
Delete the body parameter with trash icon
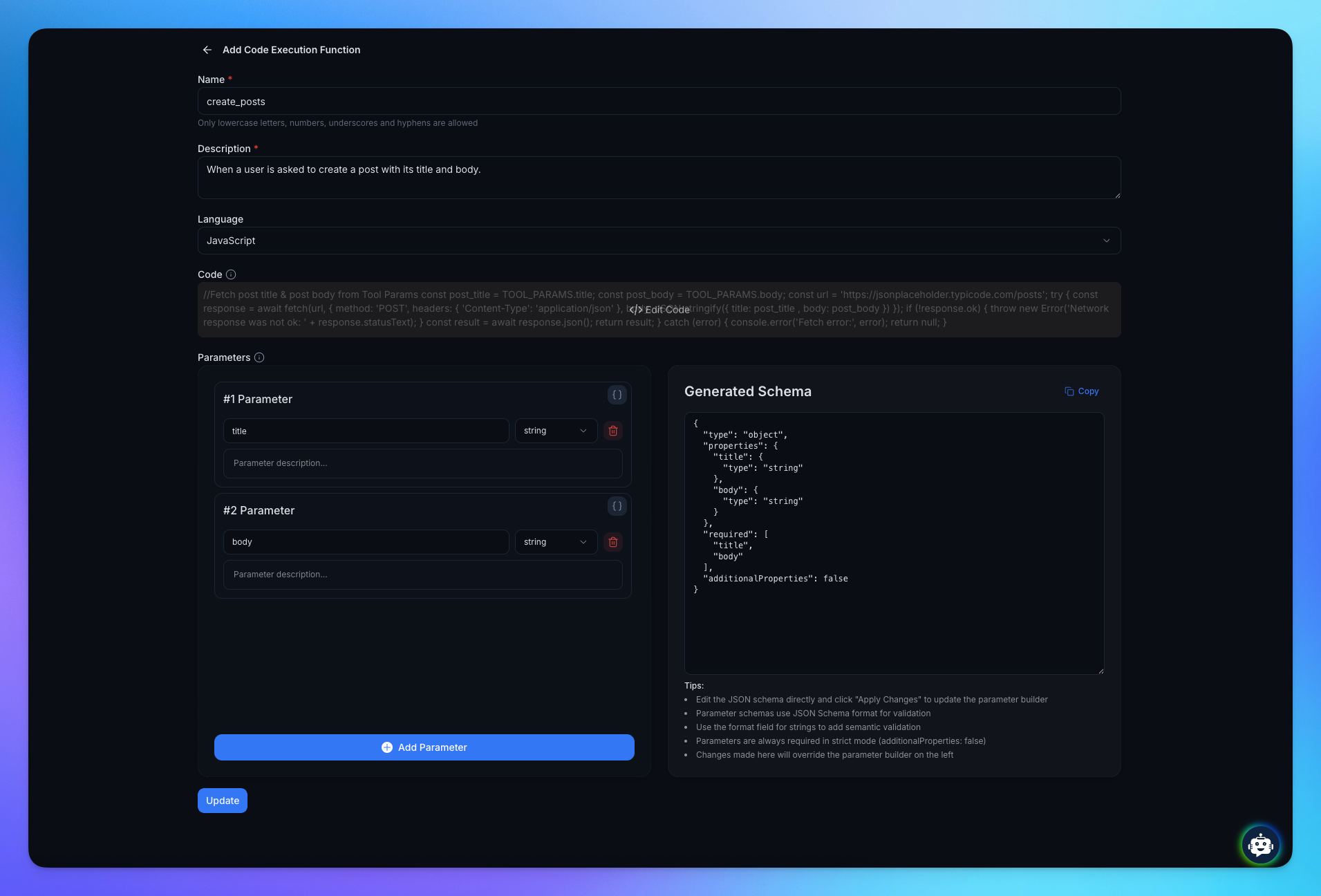pyautogui.click(x=612, y=542)
